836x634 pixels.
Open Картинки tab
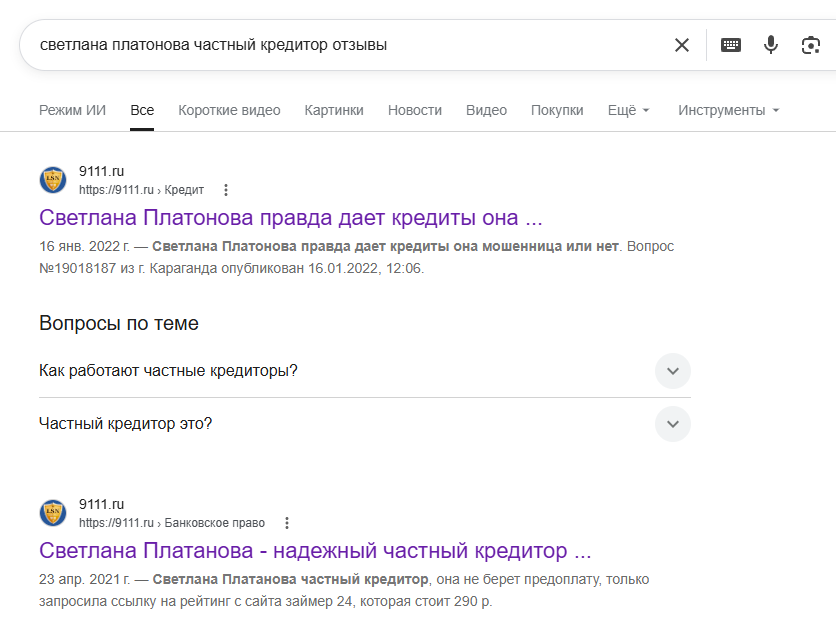click(x=334, y=110)
